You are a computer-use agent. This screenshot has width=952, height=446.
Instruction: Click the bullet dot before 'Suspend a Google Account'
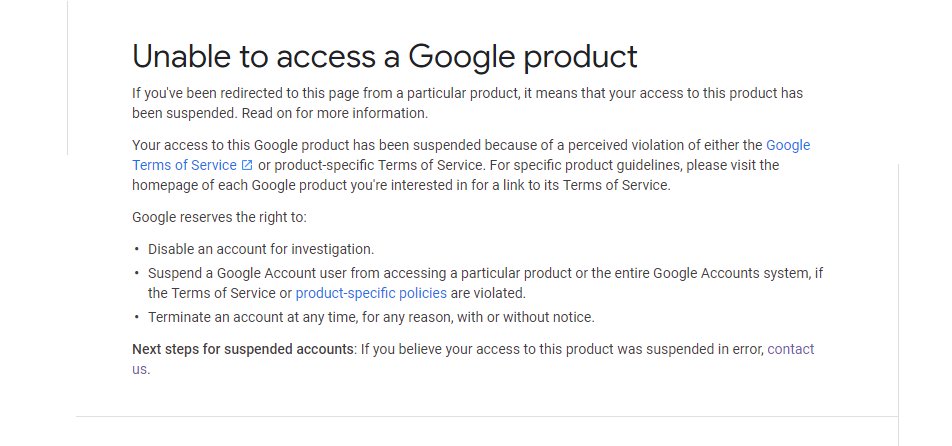137,273
